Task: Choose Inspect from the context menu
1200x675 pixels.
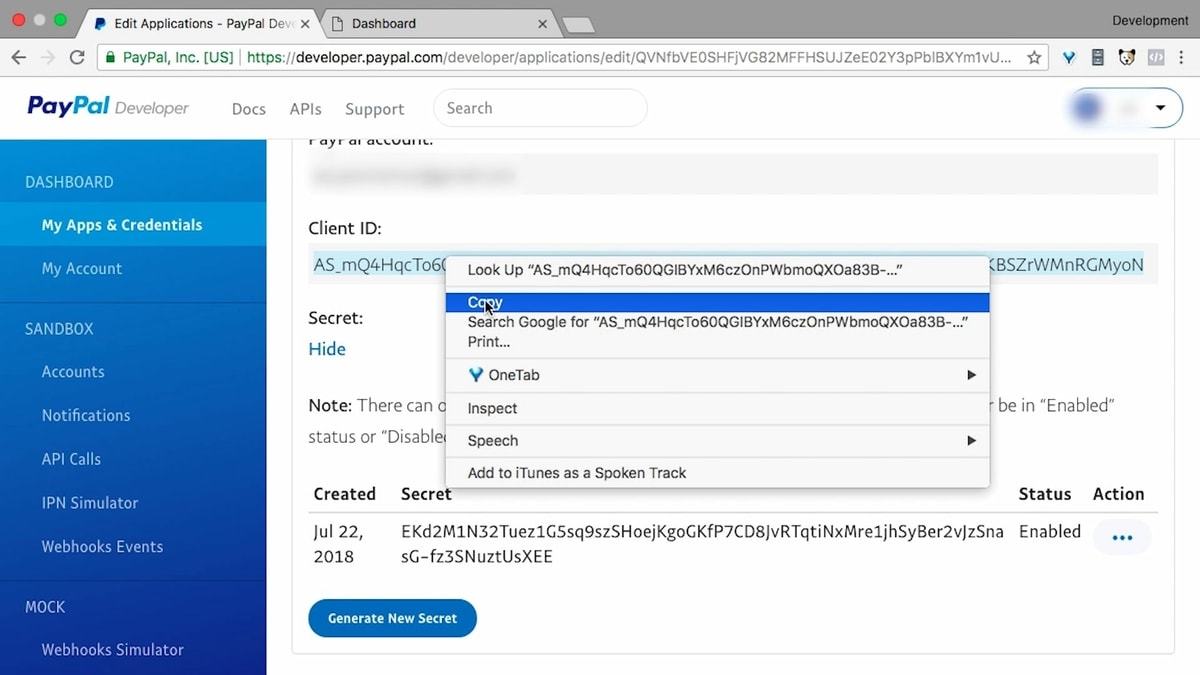Action: point(717,408)
